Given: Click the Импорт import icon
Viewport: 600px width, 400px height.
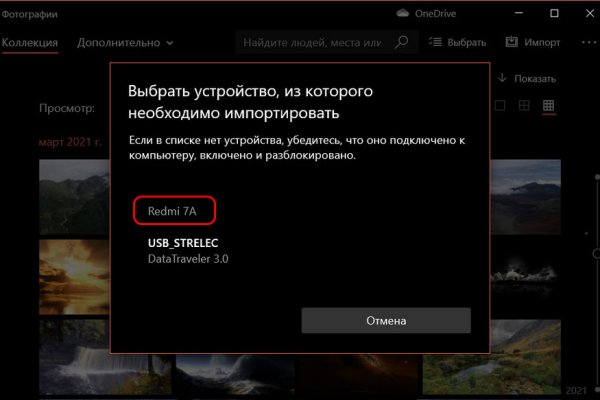Looking at the screenshot, I should pyautogui.click(x=512, y=42).
